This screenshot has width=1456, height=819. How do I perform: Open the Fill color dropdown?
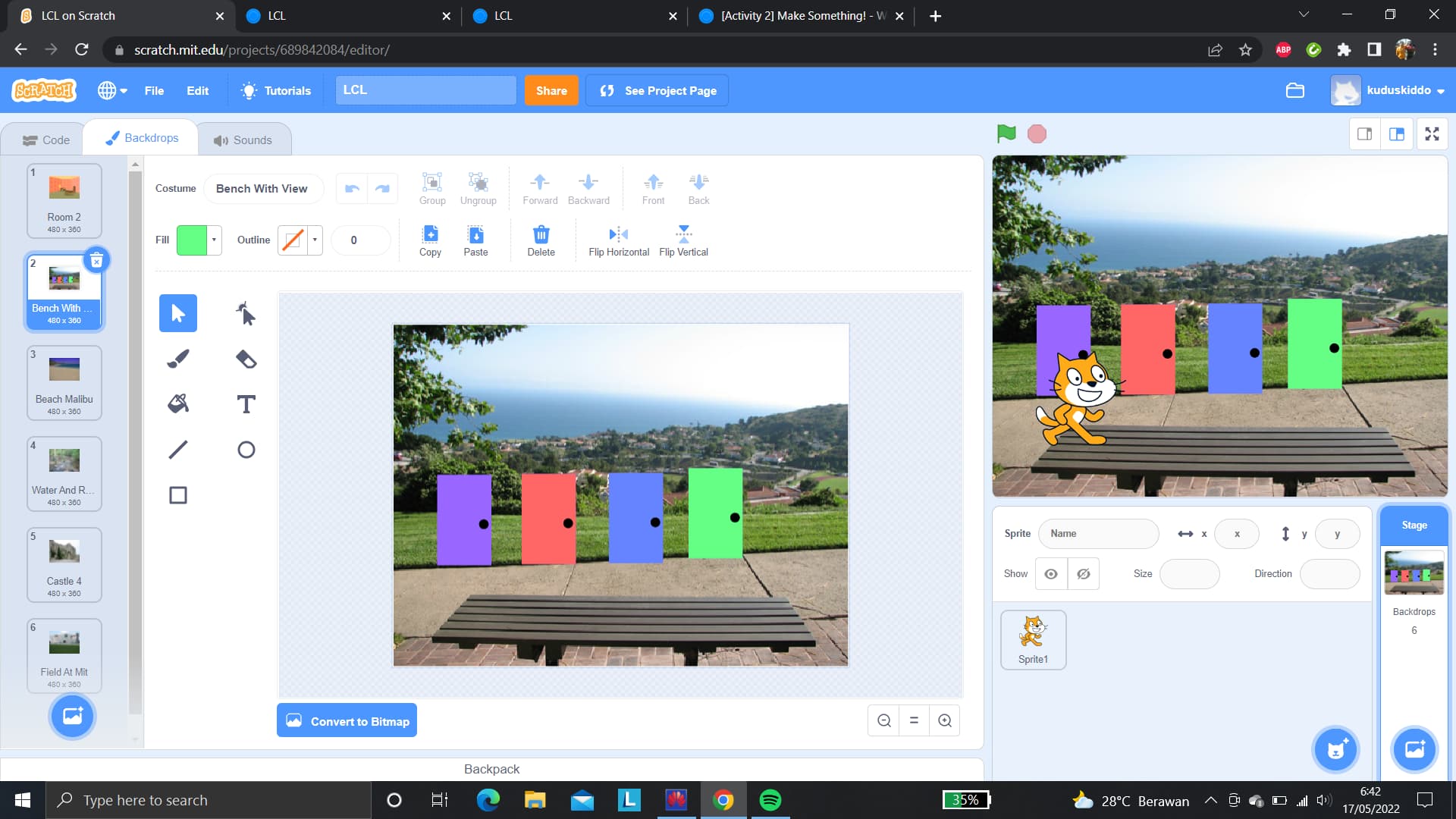click(x=214, y=240)
